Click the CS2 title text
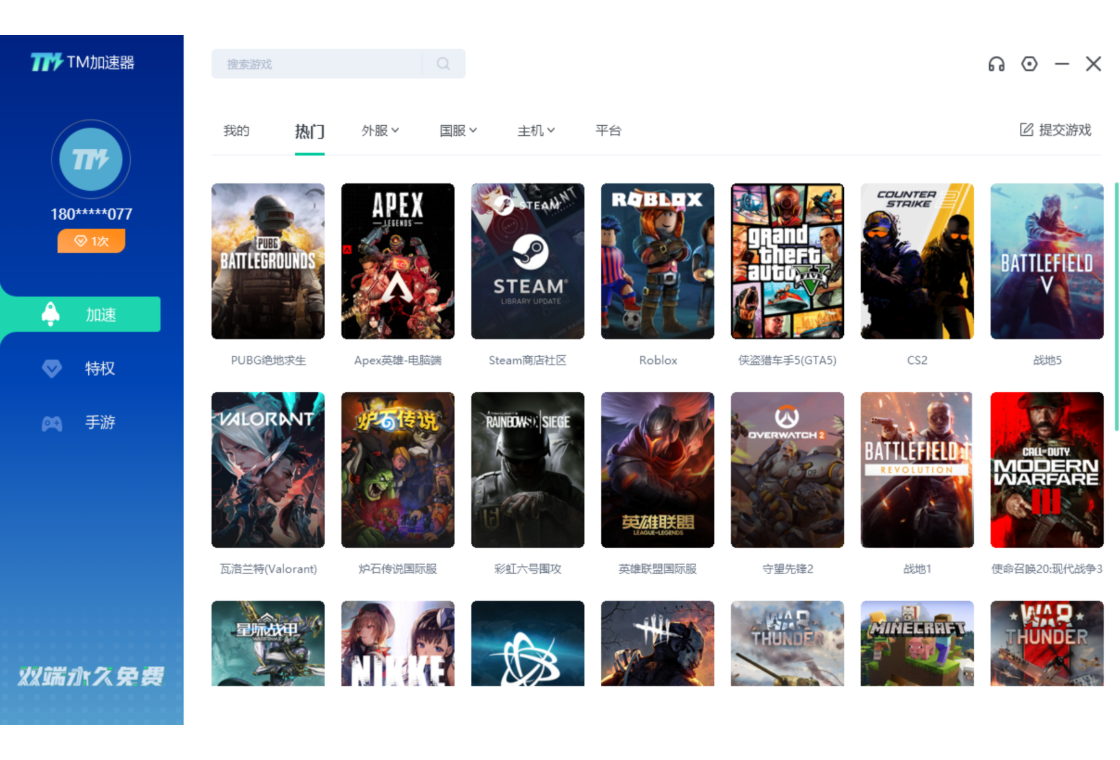1120x760 pixels. (x=917, y=361)
